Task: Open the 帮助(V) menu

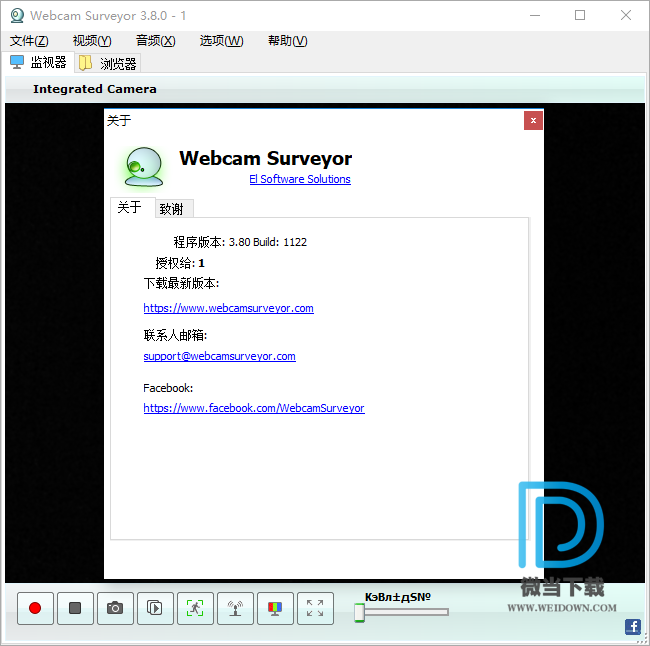Action: tap(288, 41)
